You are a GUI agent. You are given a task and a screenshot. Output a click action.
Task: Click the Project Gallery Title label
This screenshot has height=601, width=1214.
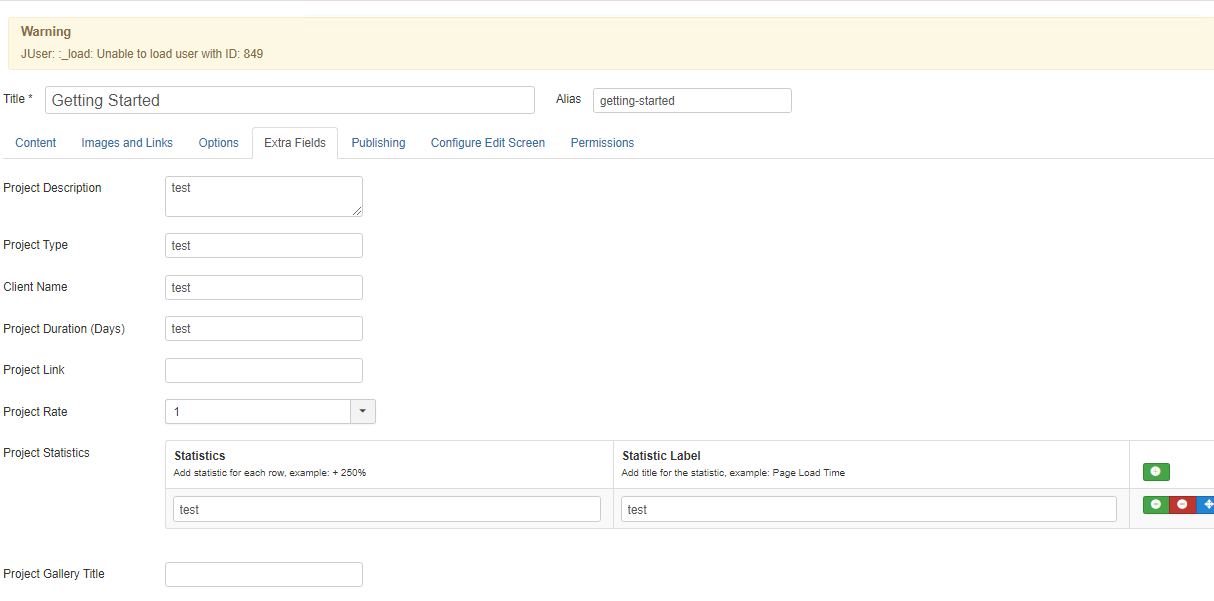(54, 574)
